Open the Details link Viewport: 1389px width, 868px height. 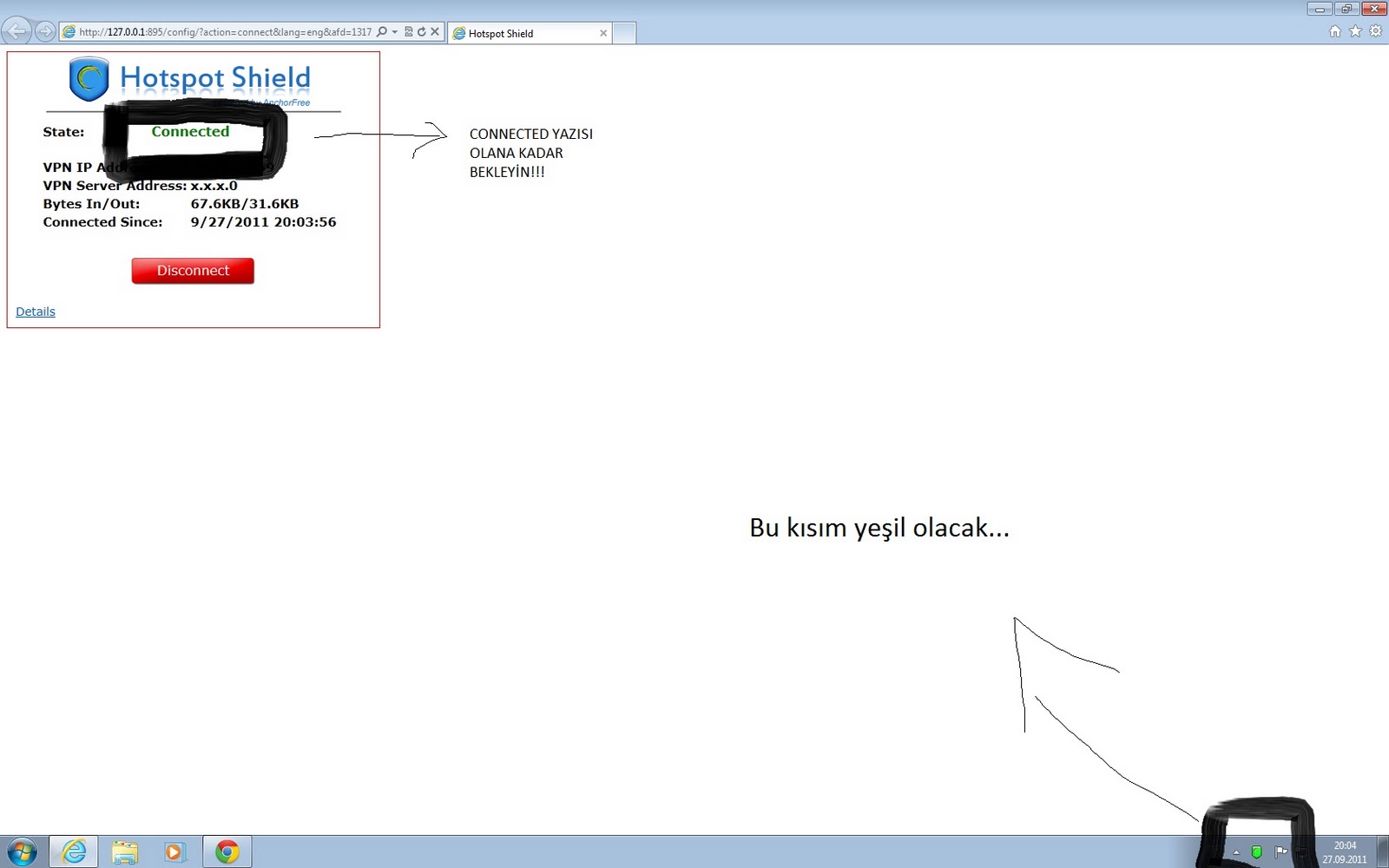point(36,312)
